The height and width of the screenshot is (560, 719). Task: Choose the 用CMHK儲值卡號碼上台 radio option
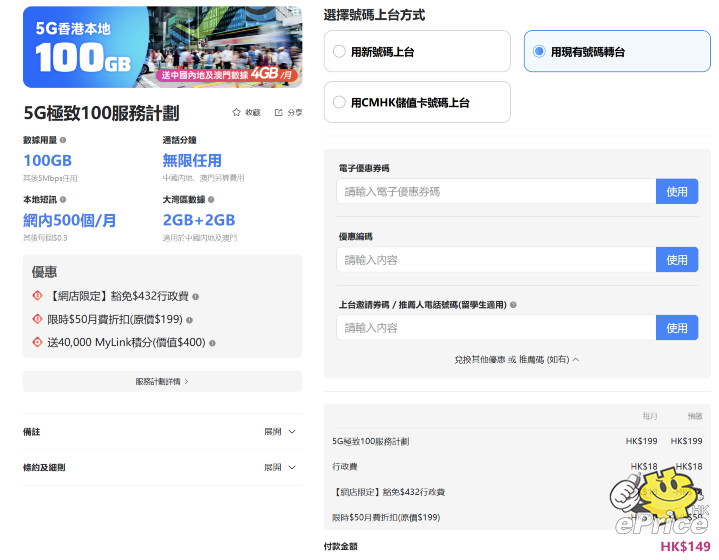417,102
